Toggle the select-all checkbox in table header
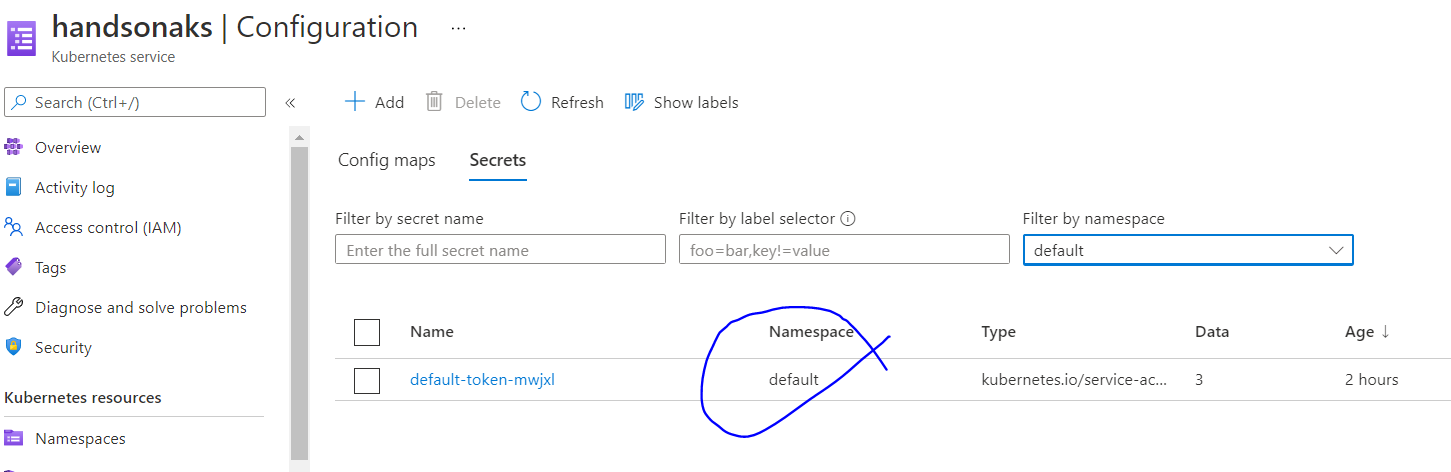The width and height of the screenshot is (1451, 472). click(367, 332)
